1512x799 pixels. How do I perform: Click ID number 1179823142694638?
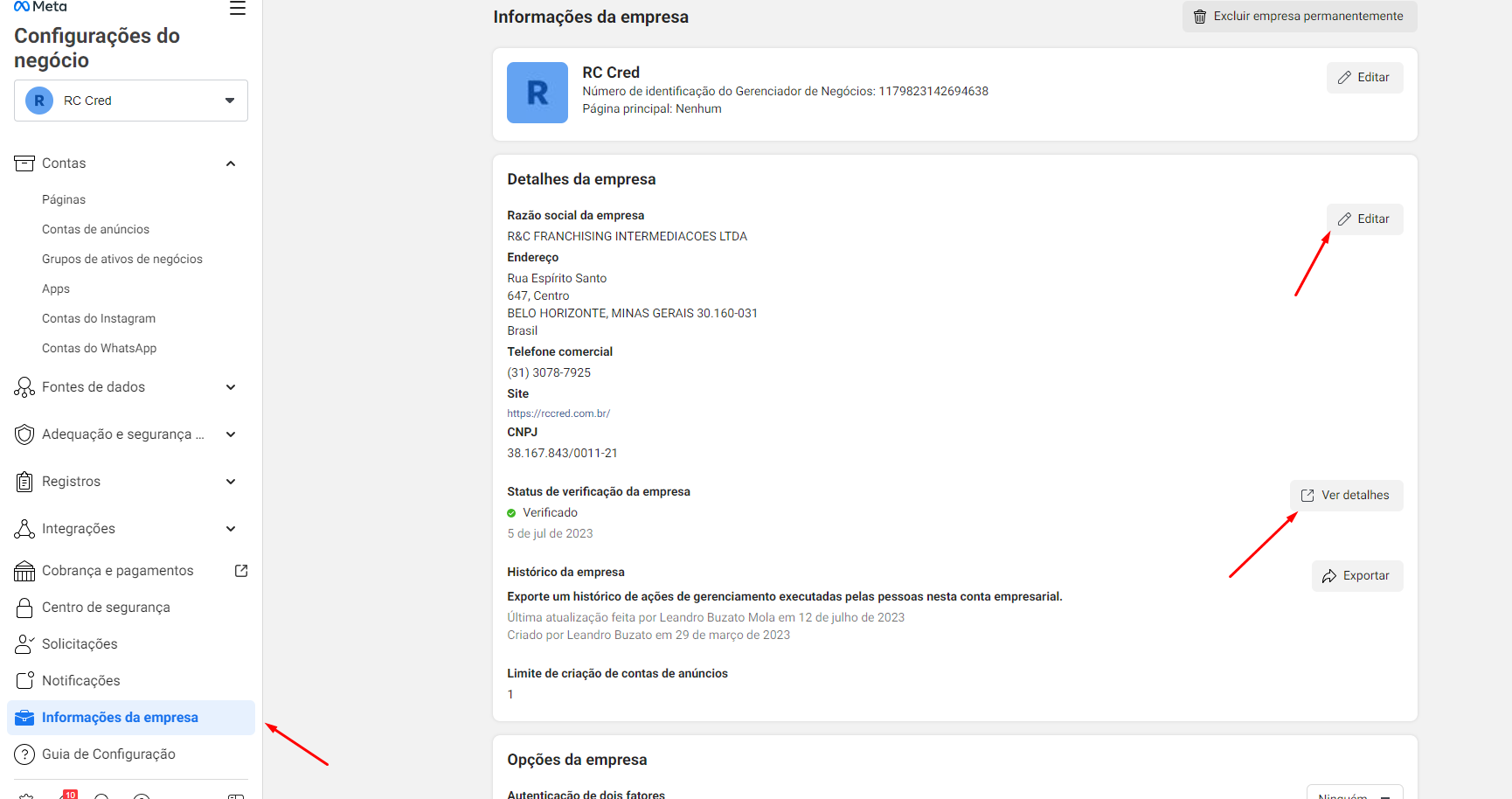(933, 91)
